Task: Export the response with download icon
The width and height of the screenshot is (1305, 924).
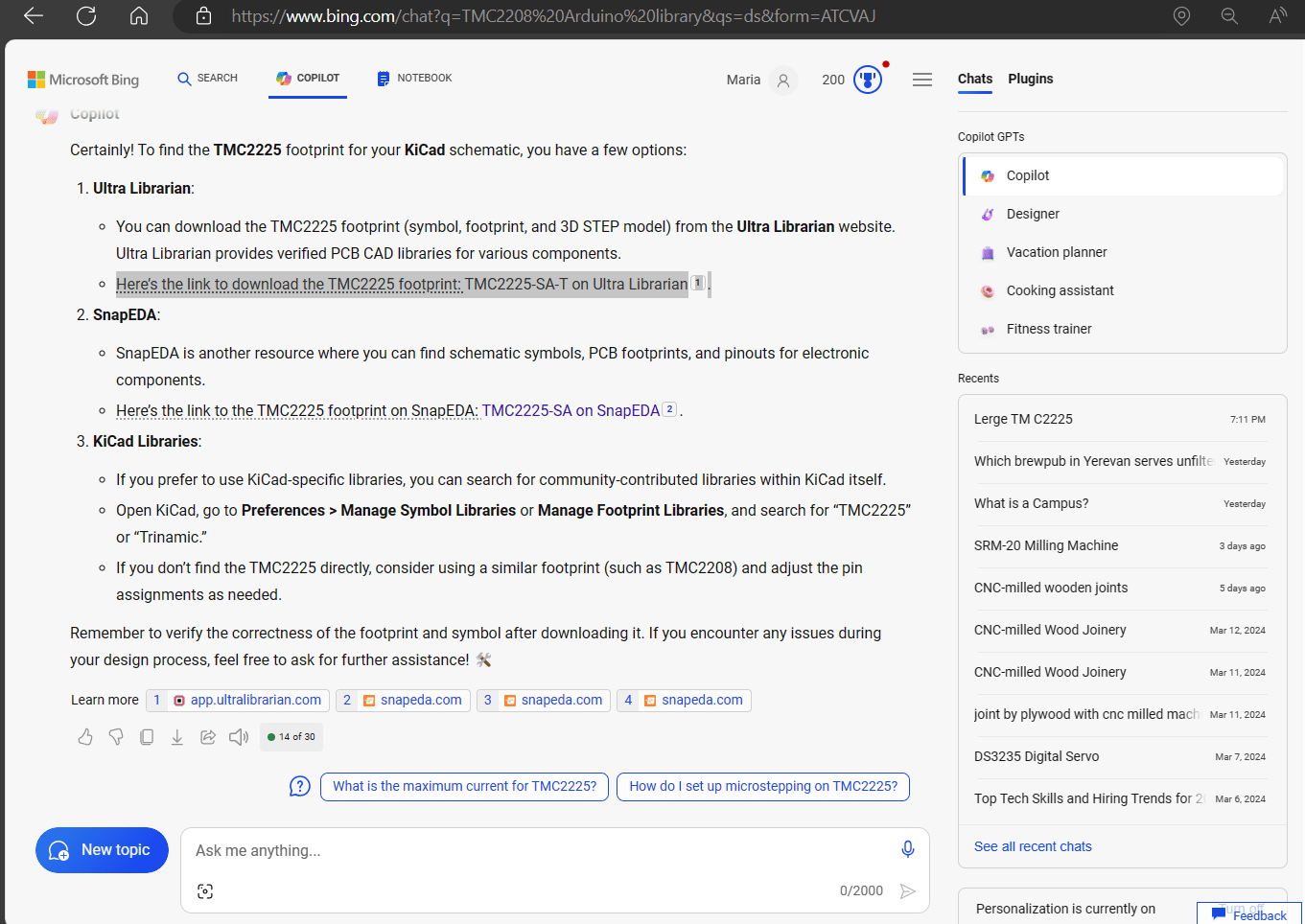Action: click(x=177, y=737)
